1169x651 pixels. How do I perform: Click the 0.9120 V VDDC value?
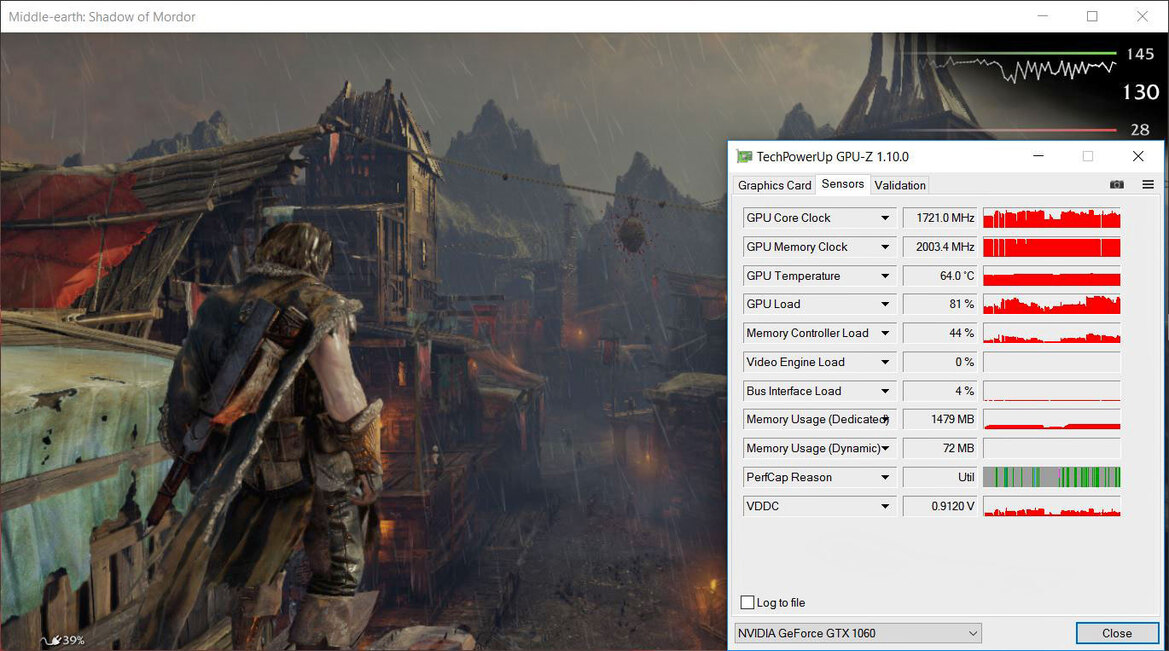(939, 506)
